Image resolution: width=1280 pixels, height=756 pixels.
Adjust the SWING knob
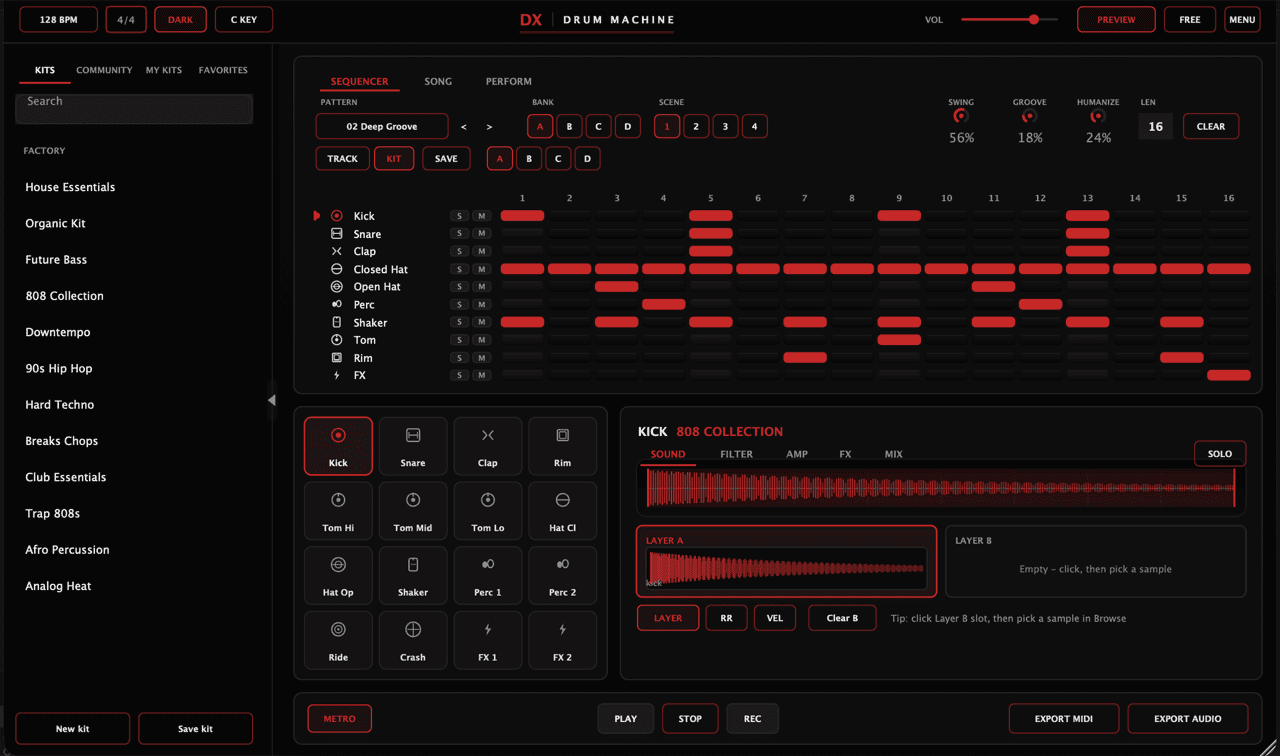point(961,116)
